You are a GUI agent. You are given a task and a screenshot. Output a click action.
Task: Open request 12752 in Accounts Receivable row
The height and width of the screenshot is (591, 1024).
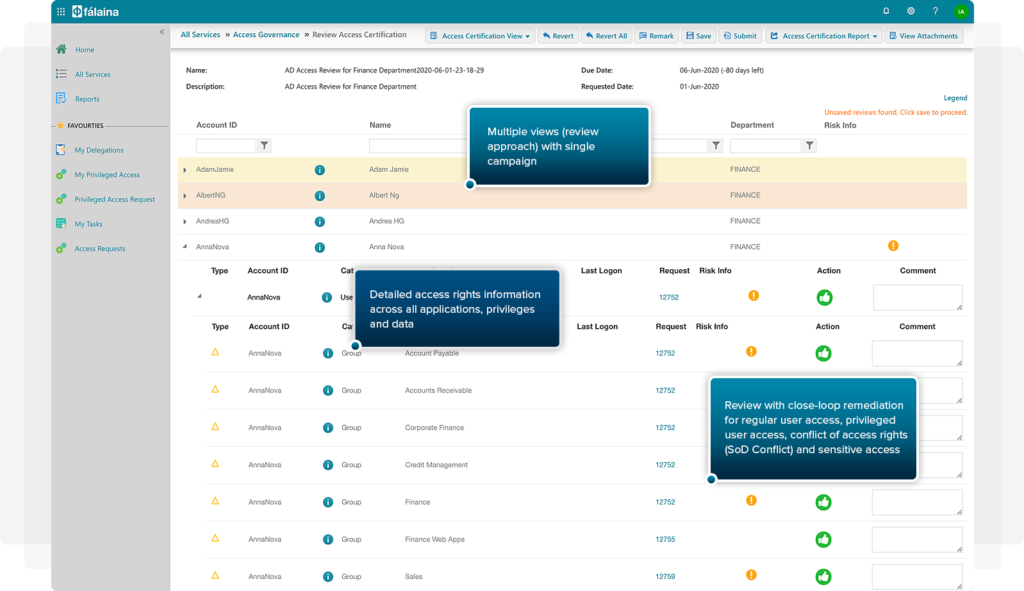[665, 391]
